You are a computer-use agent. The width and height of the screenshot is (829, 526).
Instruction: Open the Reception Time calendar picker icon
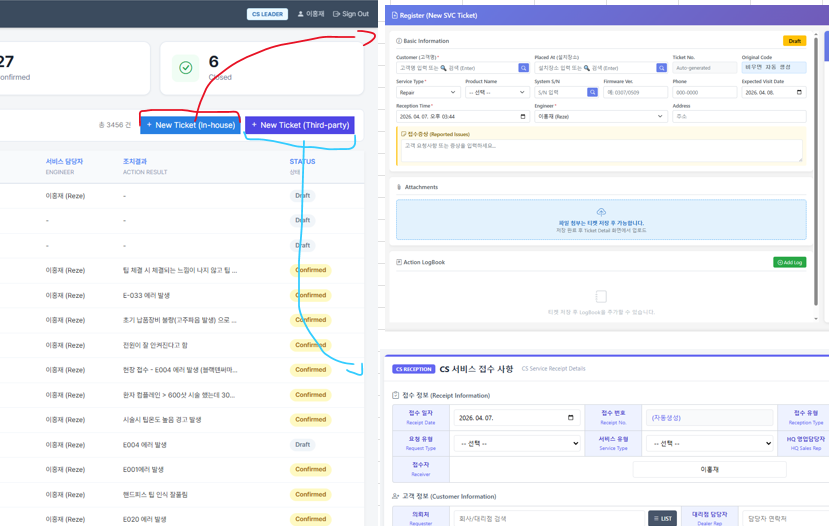point(522,116)
